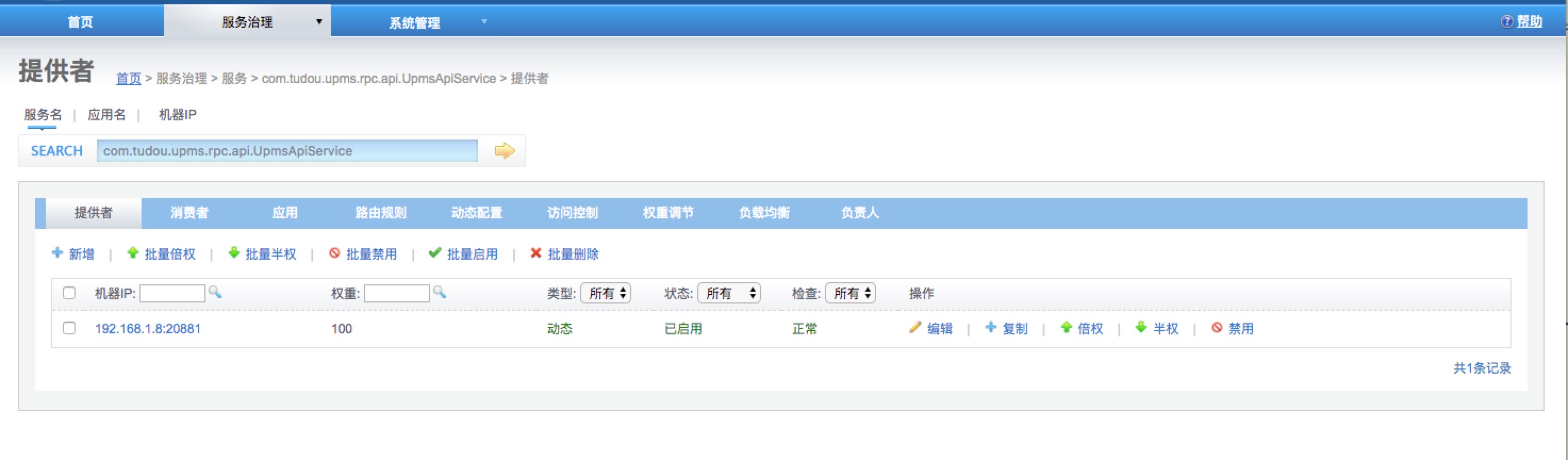The height and width of the screenshot is (460, 1568).
Task: Click the 已启用 status cell
Action: [683, 328]
